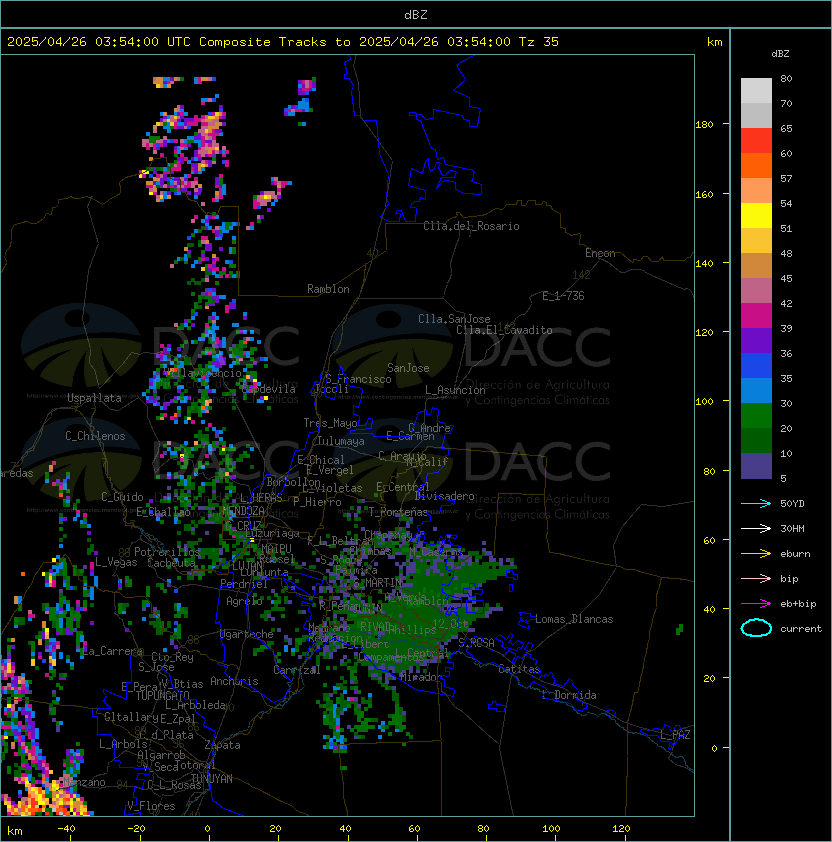The width and height of the screenshot is (832, 842).
Task: Pick the red 60-65 dBZ legend band
Action: [756, 141]
